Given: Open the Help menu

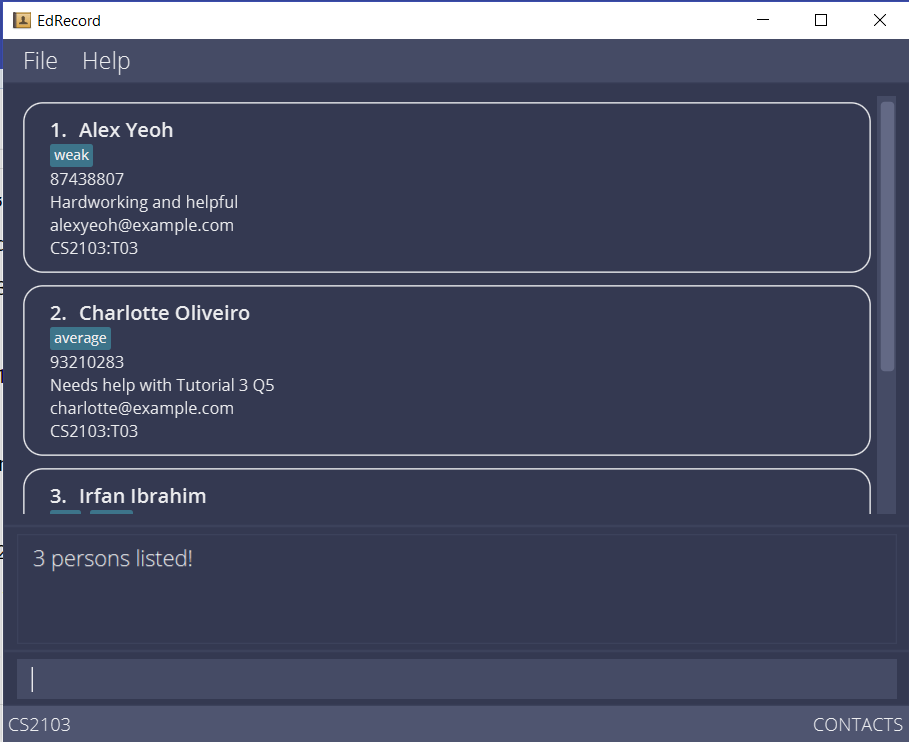Looking at the screenshot, I should 106,61.
